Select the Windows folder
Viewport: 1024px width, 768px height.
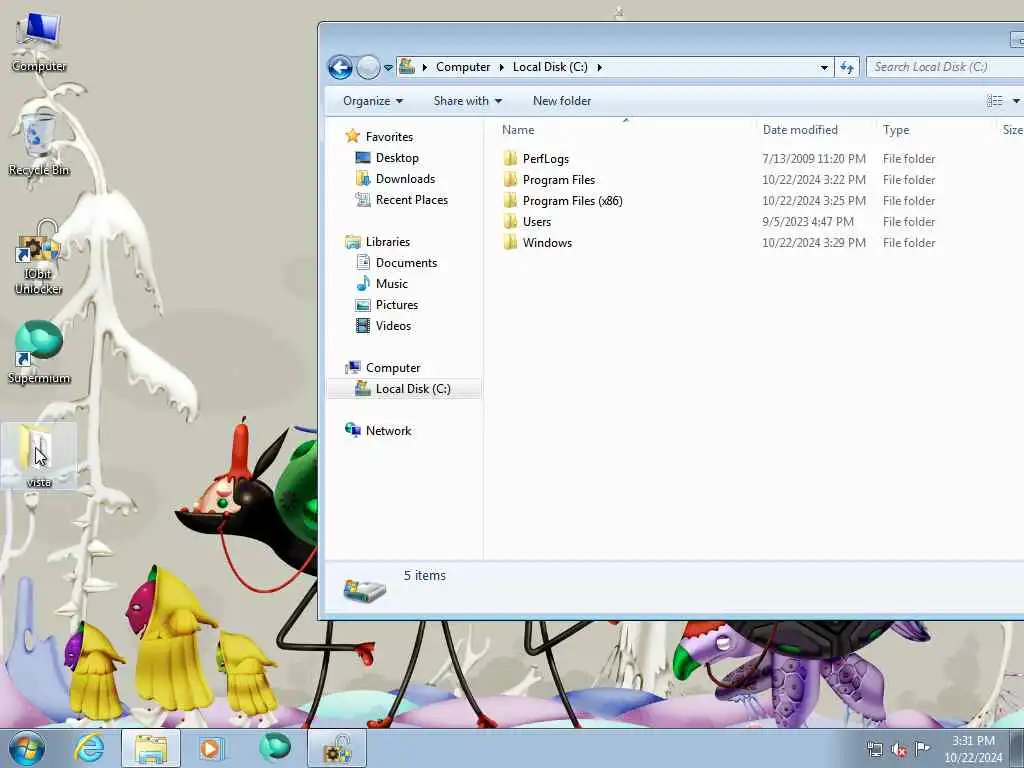[547, 242]
